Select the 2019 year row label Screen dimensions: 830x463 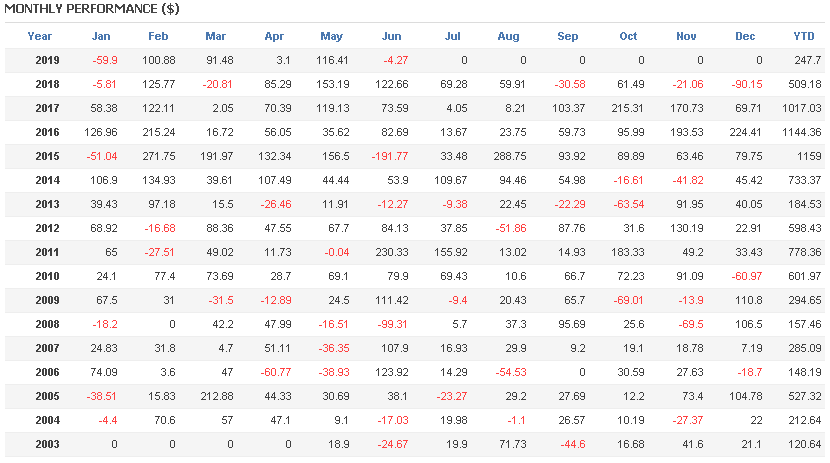pyautogui.click(x=47, y=60)
